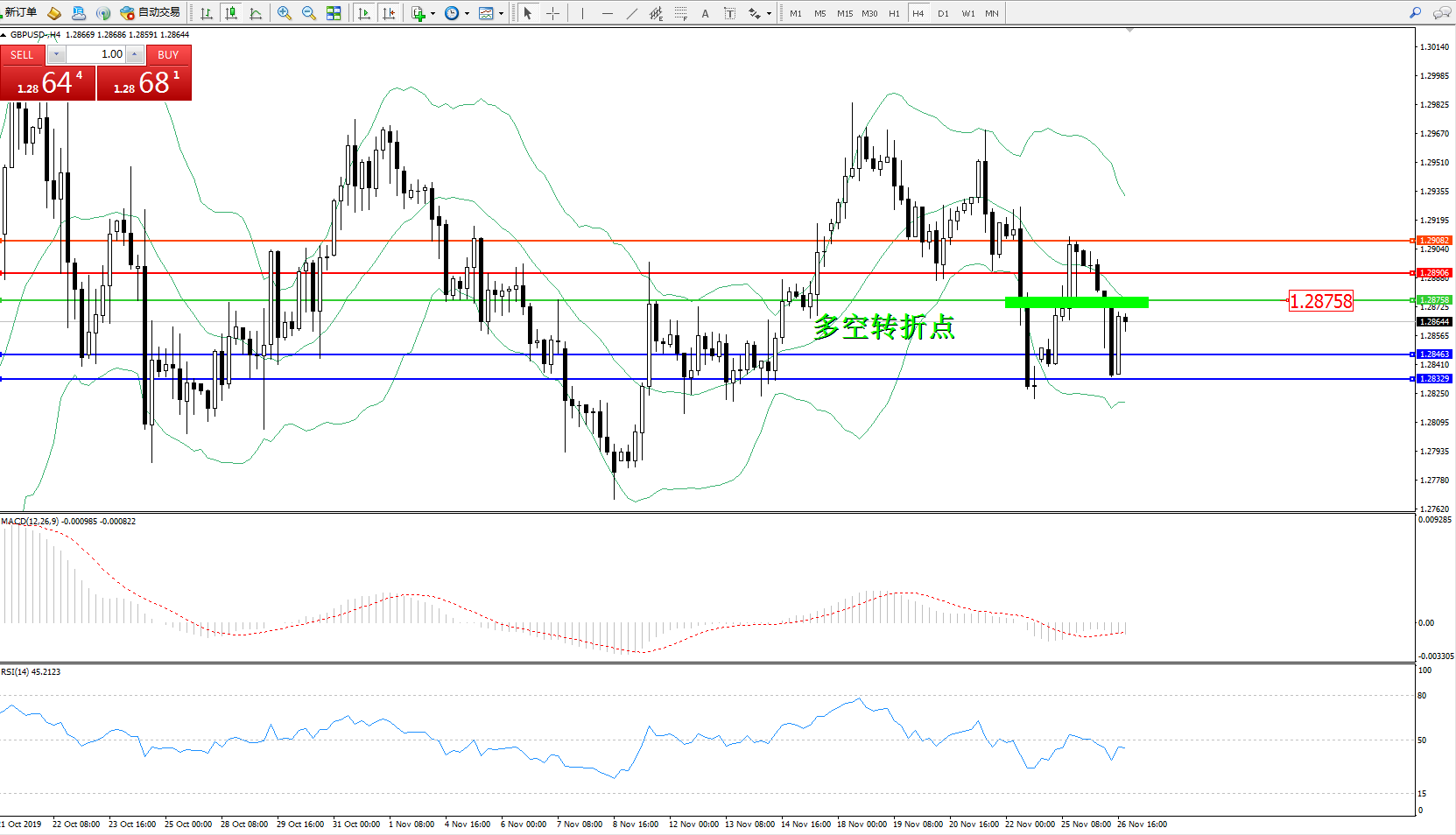Switch to the M15 timeframe
Screen dimensions: 1456x835
tap(844, 13)
